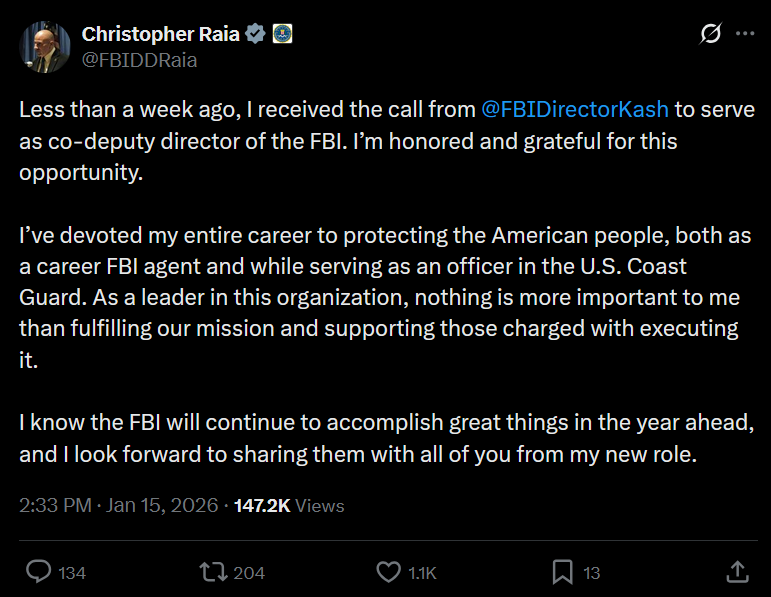Image resolution: width=771 pixels, height=597 pixels.
Task: Open the Share post icon
Action: (736, 572)
